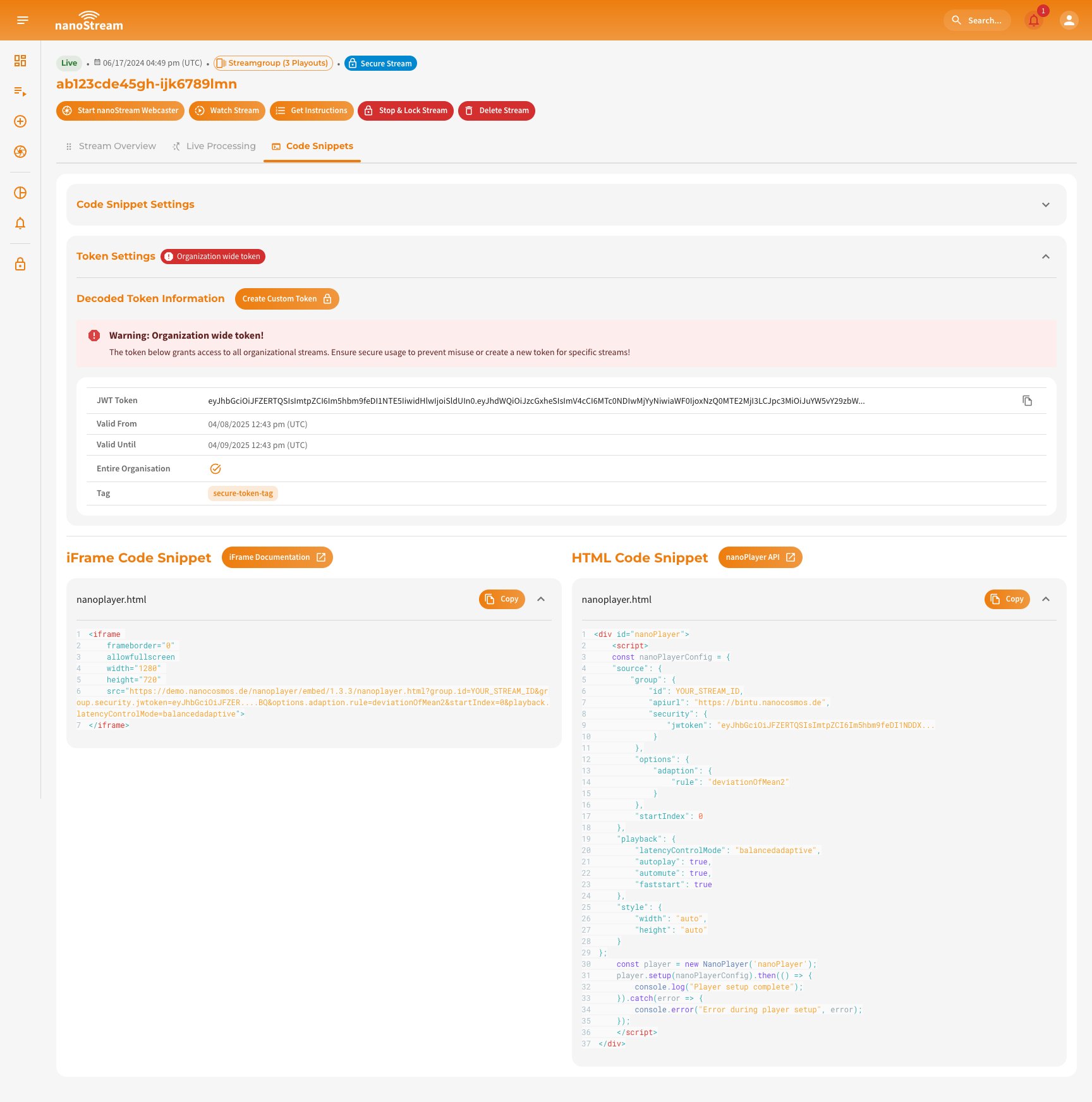The image size is (1092, 1102).
Task: Click the Streamgroup (3 Playouts) badge
Action: point(273,63)
